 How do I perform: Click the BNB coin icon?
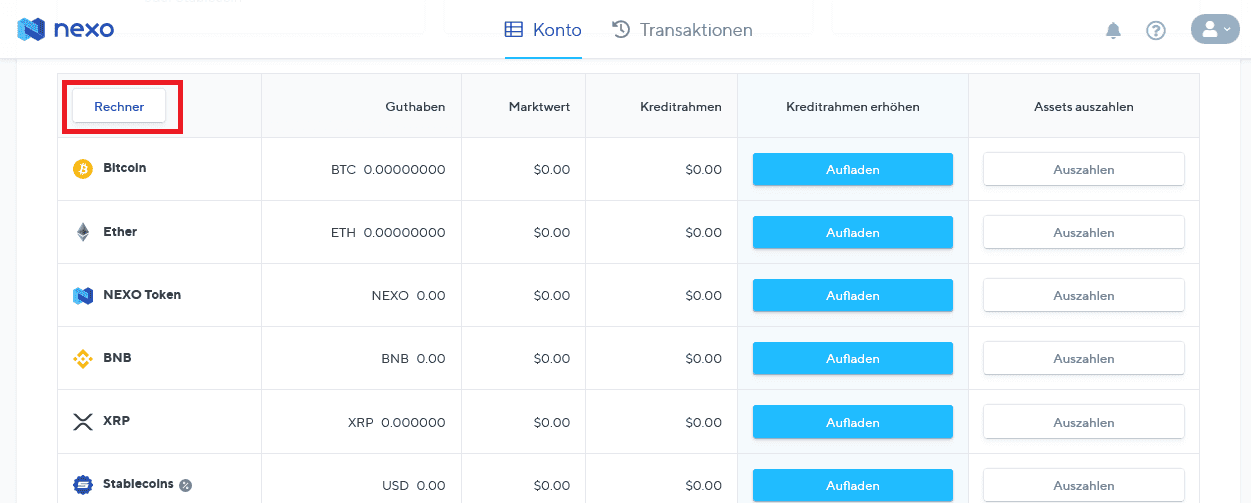tap(83, 358)
